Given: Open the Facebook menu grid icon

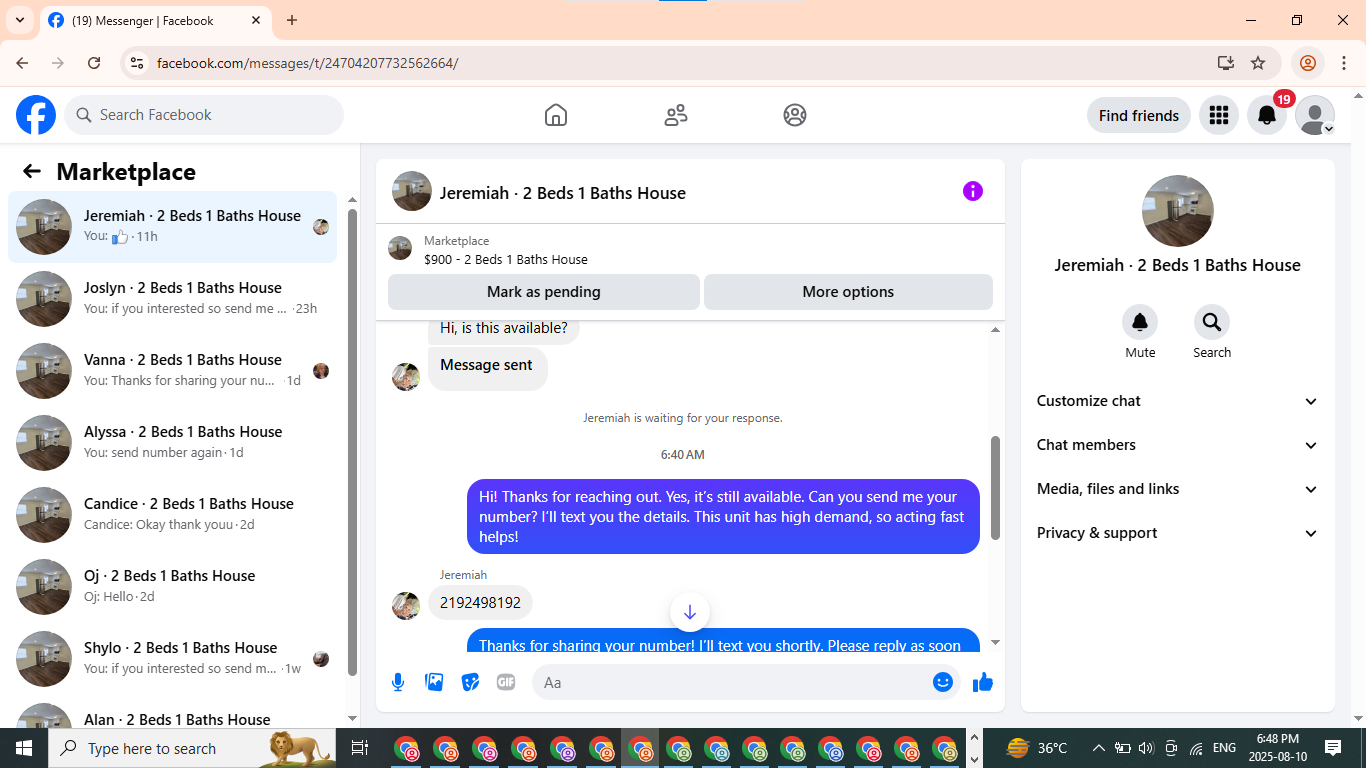Looking at the screenshot, I should coord(1218,115).
